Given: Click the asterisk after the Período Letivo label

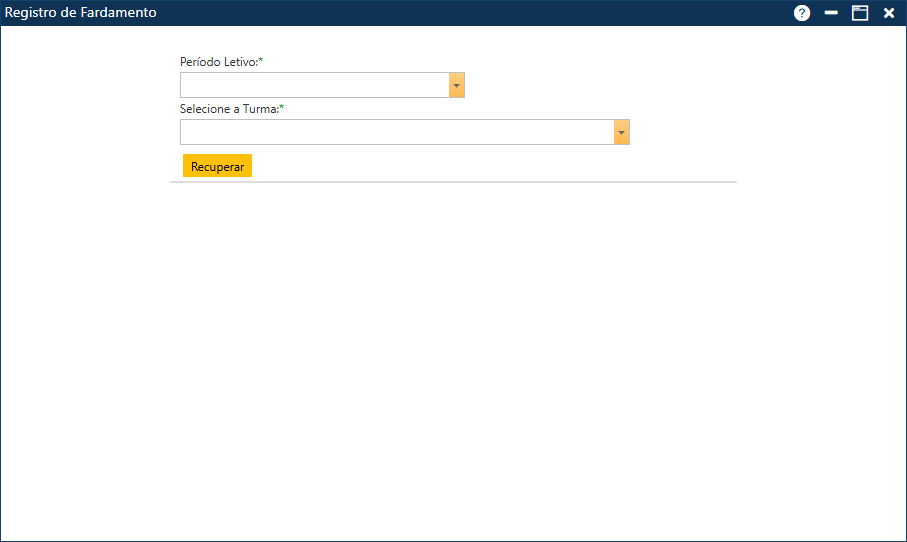Looking at the screenshot, I should 261,62.
